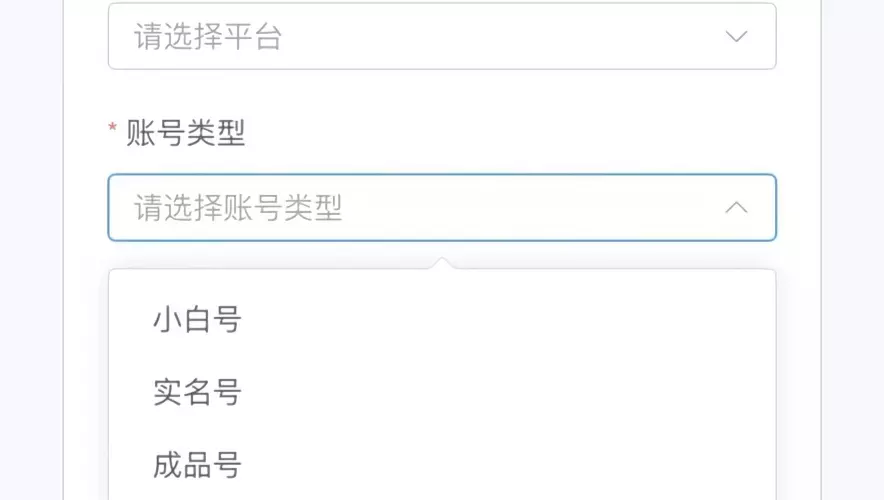Click blank row area right of 实名号

[500, 393]
